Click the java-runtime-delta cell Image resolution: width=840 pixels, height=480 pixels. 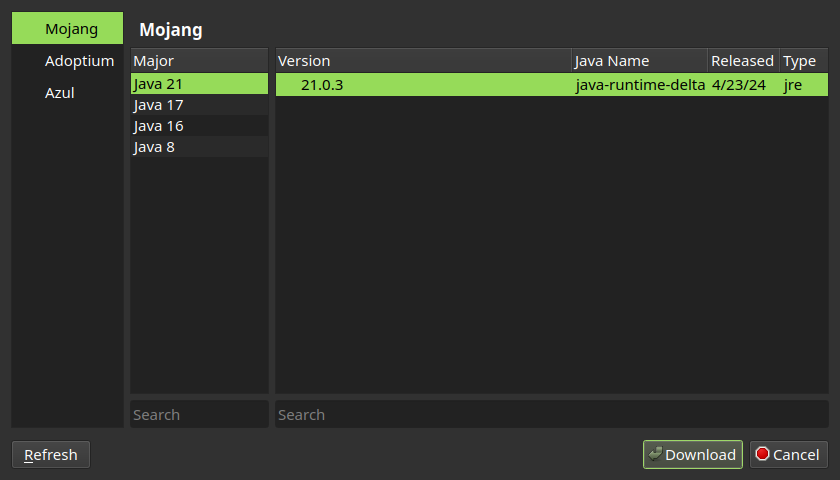[640, 85]
